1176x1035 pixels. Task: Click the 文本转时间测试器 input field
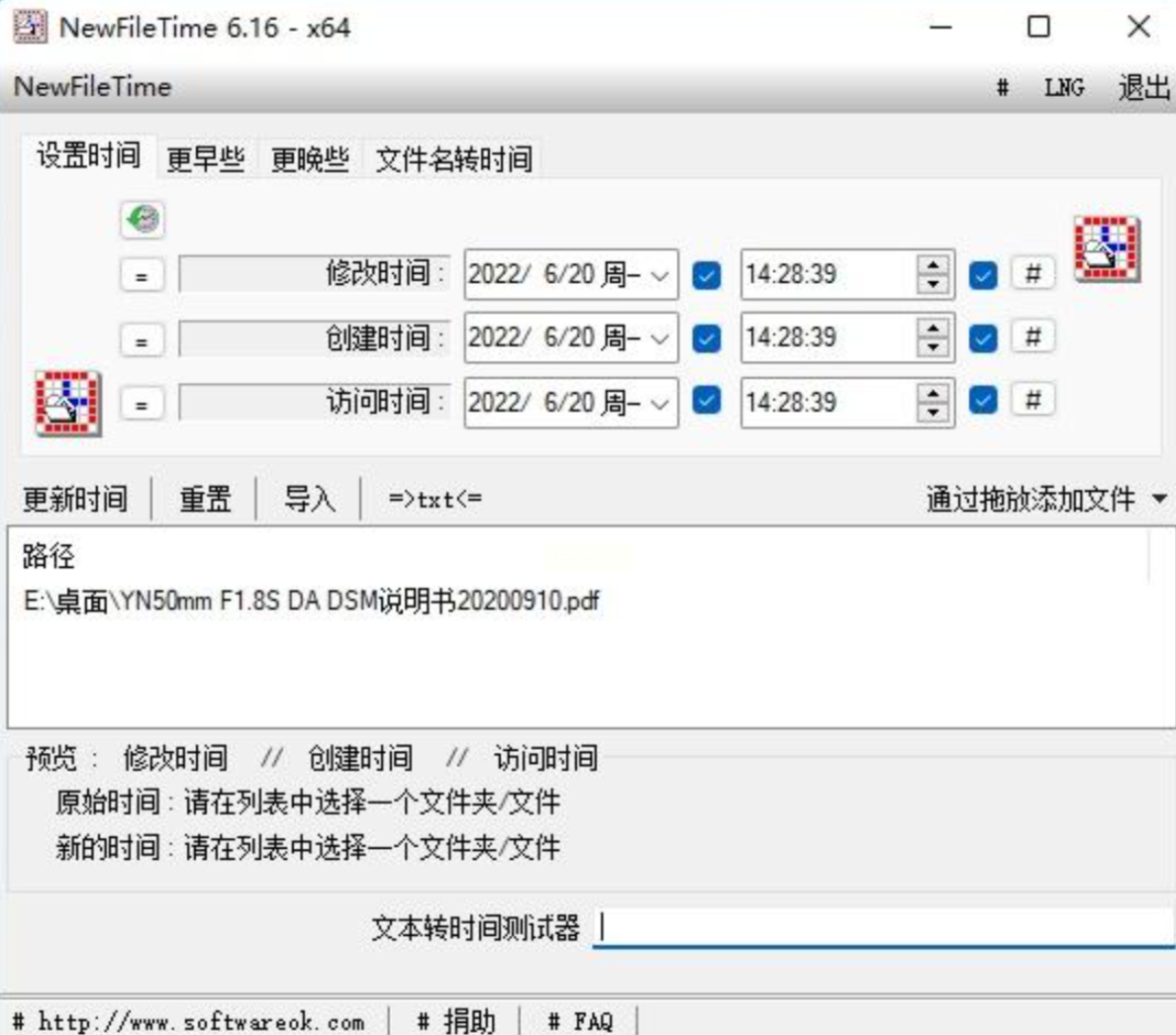(x=884, y=928)
